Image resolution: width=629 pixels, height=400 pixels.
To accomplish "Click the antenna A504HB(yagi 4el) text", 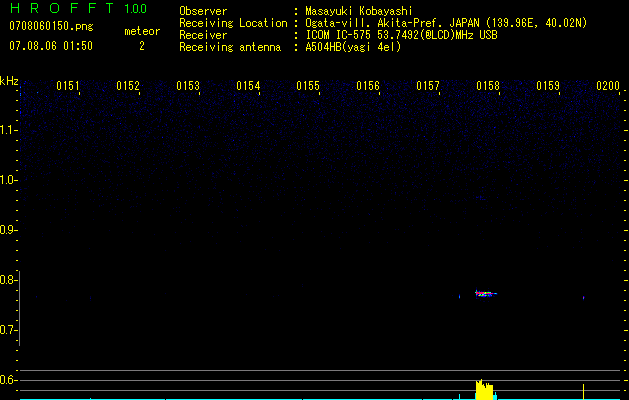I will point(353,47).
